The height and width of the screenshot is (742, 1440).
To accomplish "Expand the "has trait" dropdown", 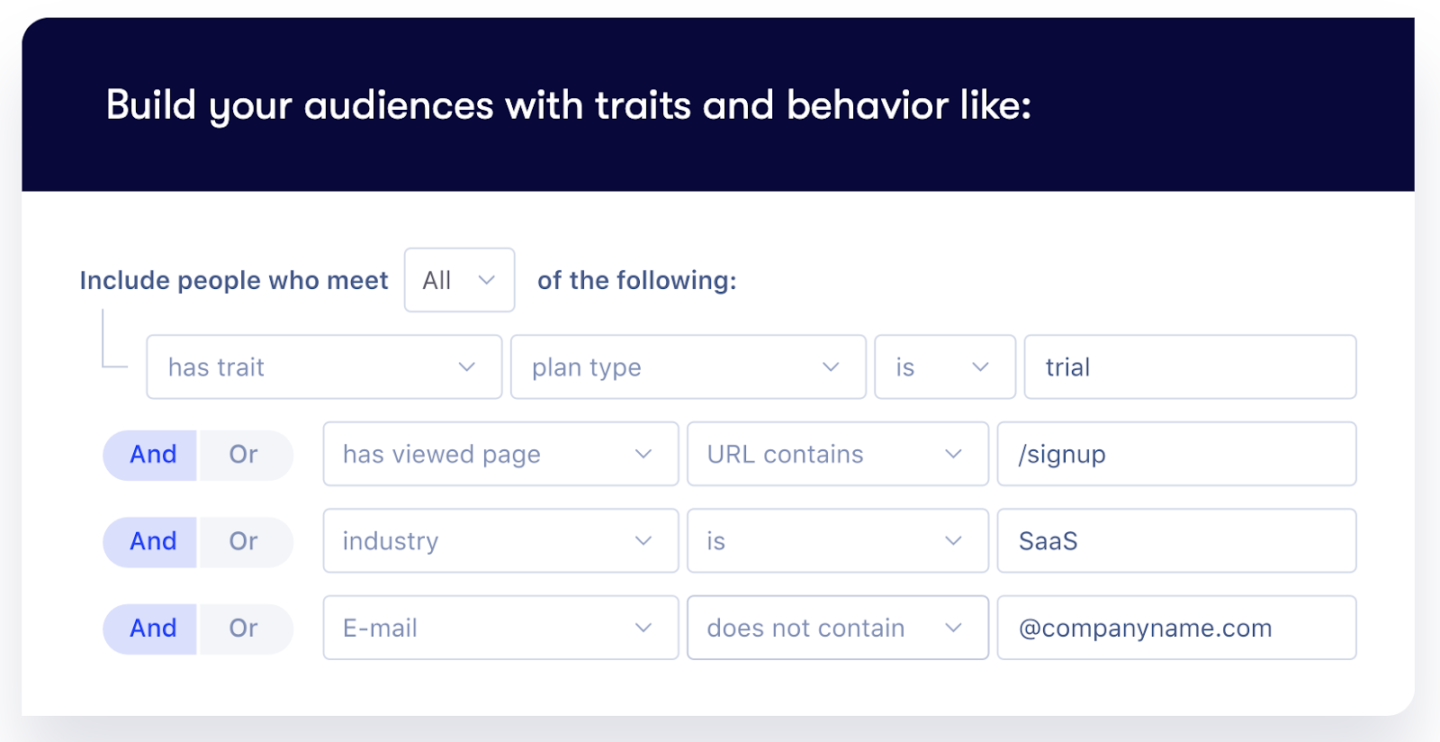I will (x=323, y=367).
